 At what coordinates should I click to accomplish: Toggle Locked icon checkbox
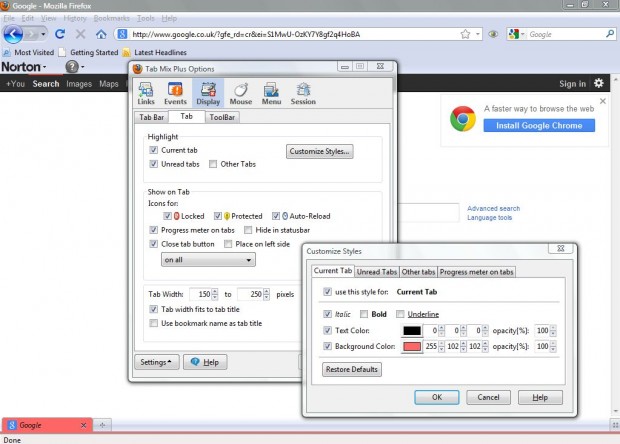[x=167, y=216]
